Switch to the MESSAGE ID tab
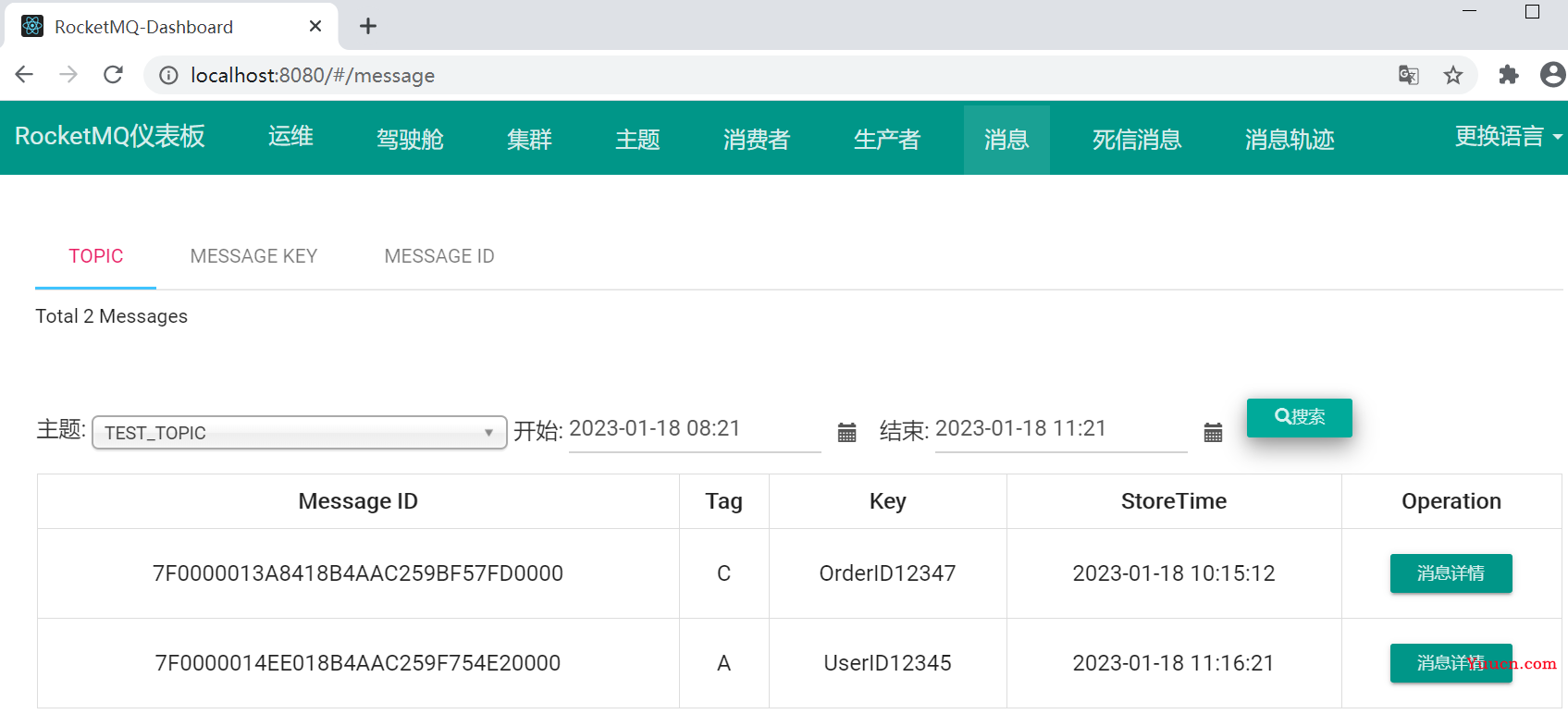The image size is (1568, 714). pos(439,256)
